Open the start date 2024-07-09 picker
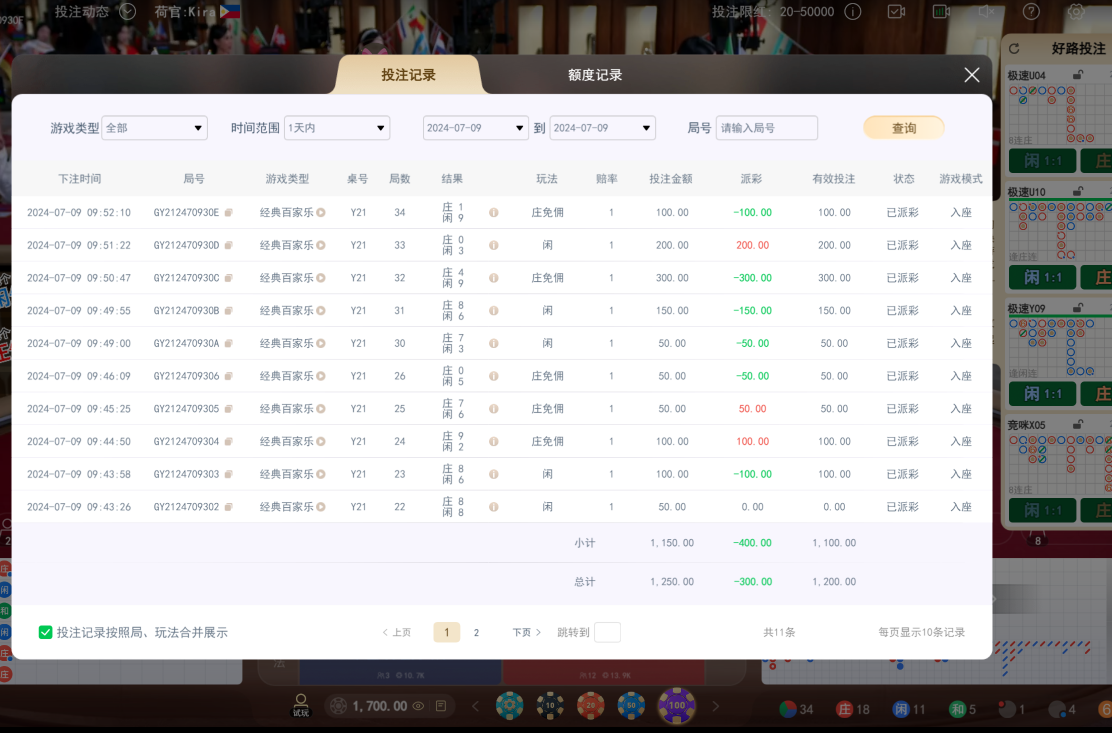The image size is (1112, 733). coord(476,128)
